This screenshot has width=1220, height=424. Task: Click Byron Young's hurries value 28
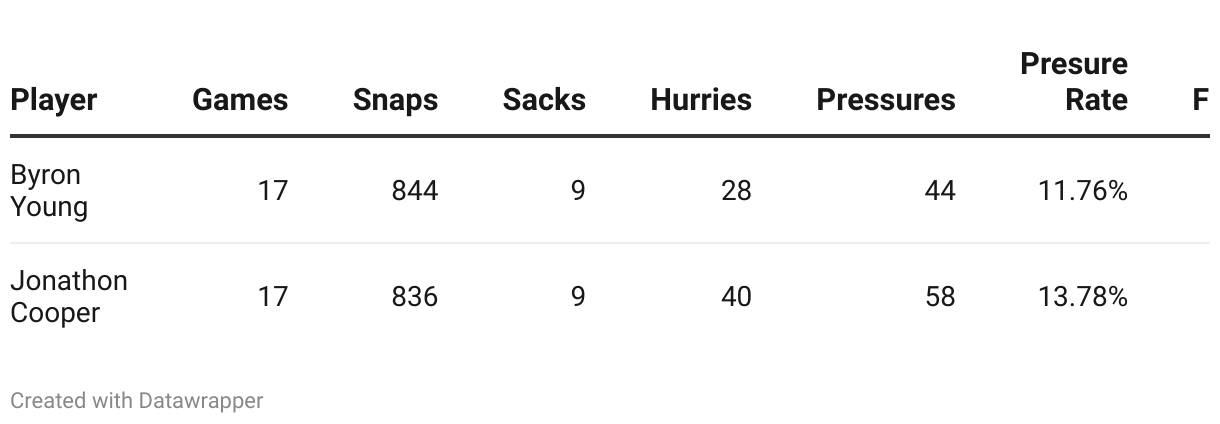click(736, 190)
